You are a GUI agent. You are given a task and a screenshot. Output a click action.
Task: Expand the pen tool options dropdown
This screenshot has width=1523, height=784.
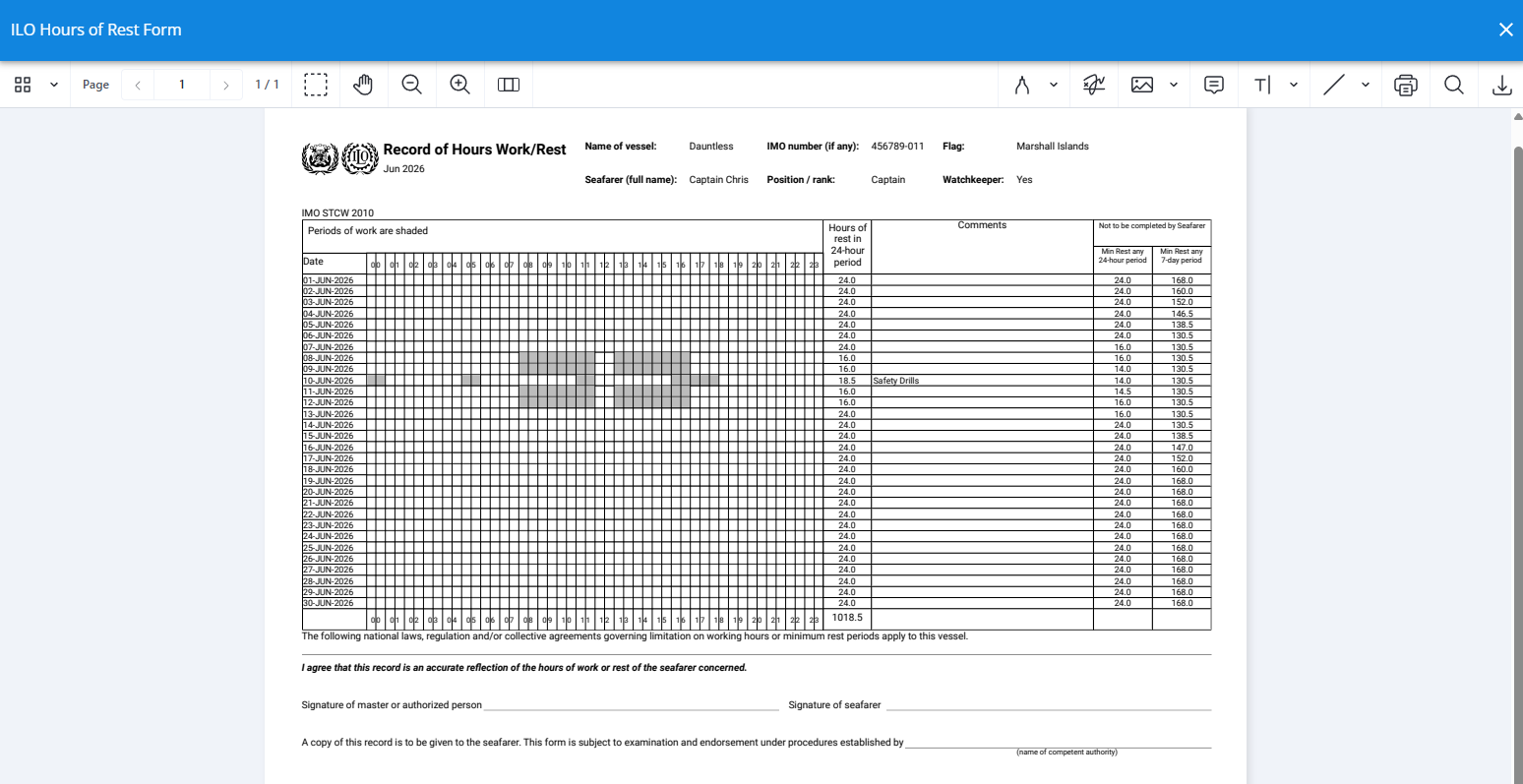coord(1054,85)
